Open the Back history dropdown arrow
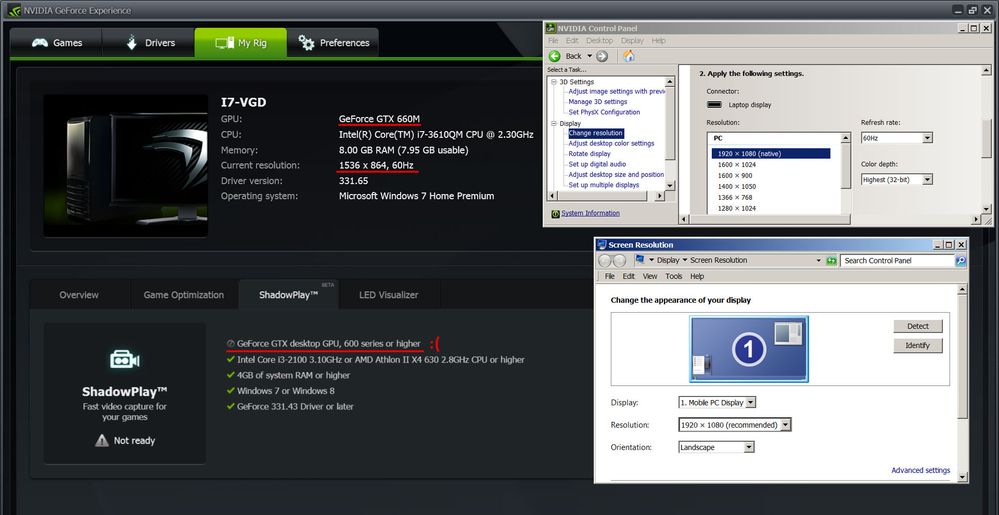This screenshot has height=515, width=999. tap(589, 56)
